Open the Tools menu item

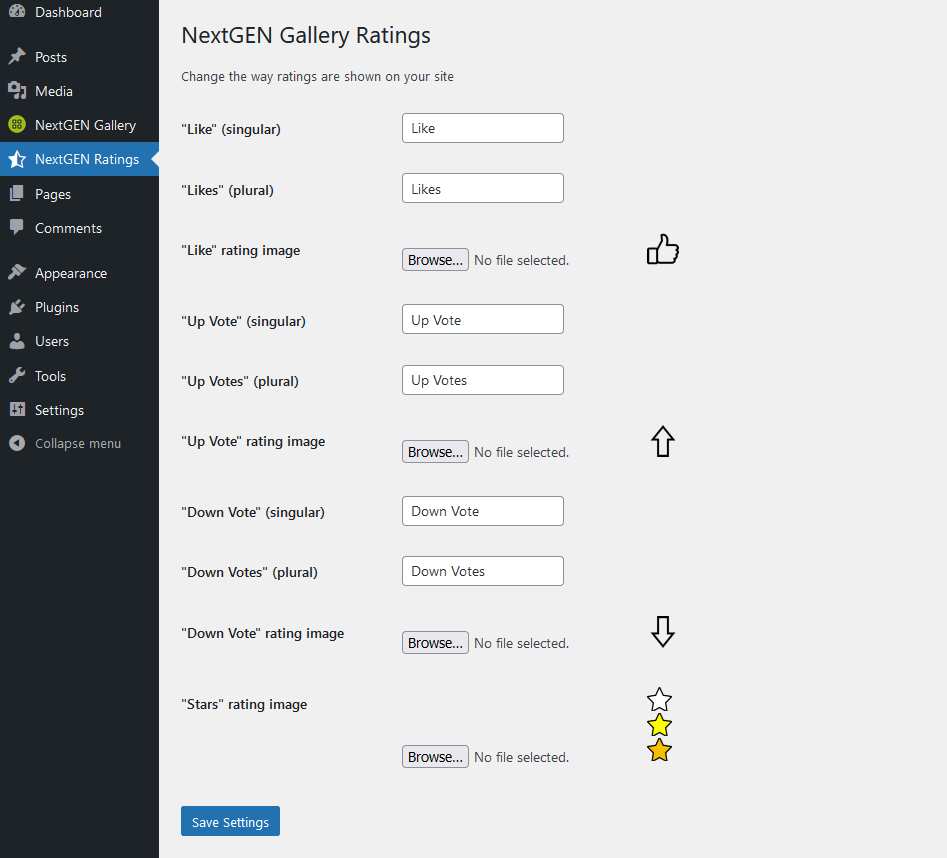pos(50,376)
